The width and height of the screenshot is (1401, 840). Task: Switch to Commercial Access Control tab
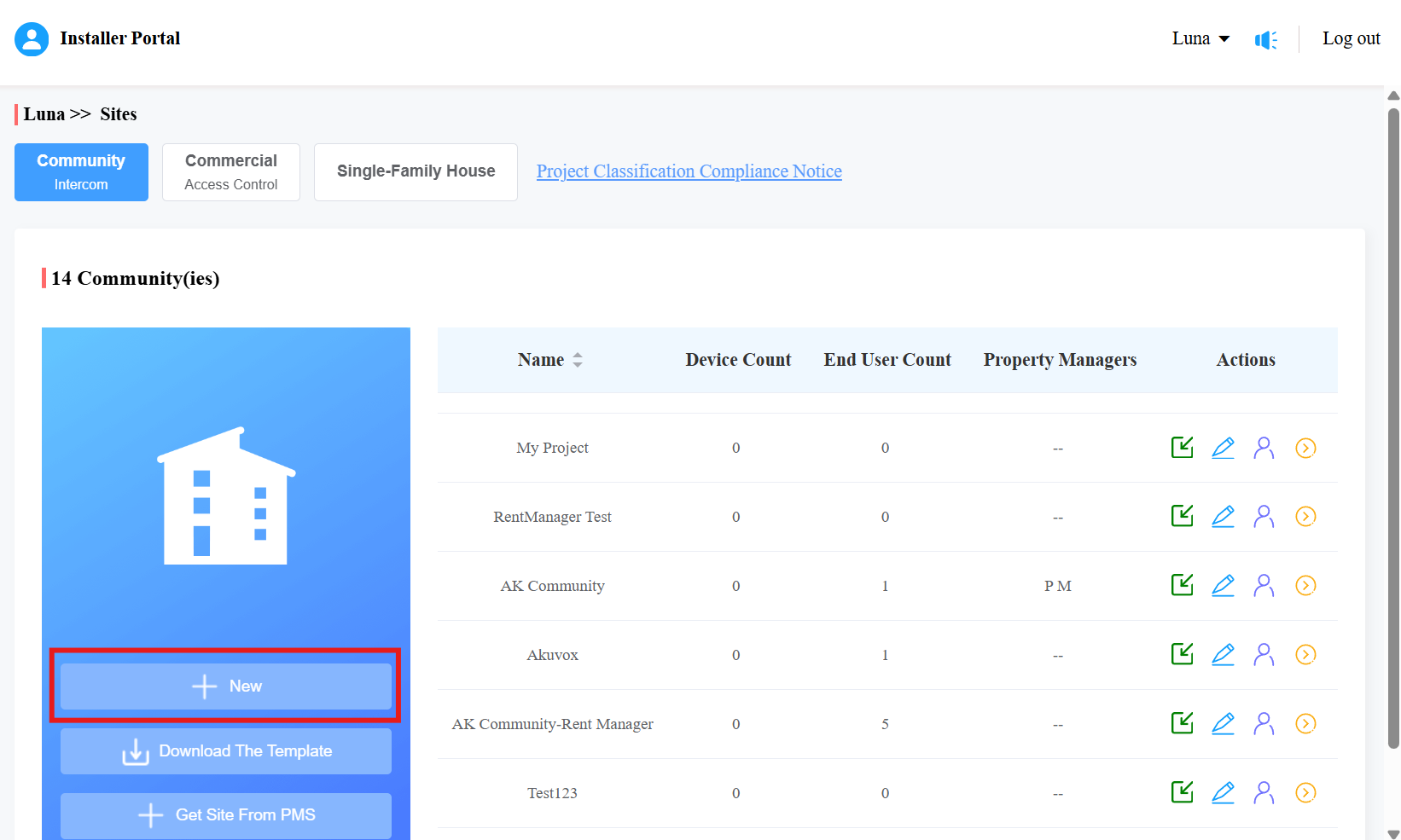pyautogui.click(x=231, y=172)
